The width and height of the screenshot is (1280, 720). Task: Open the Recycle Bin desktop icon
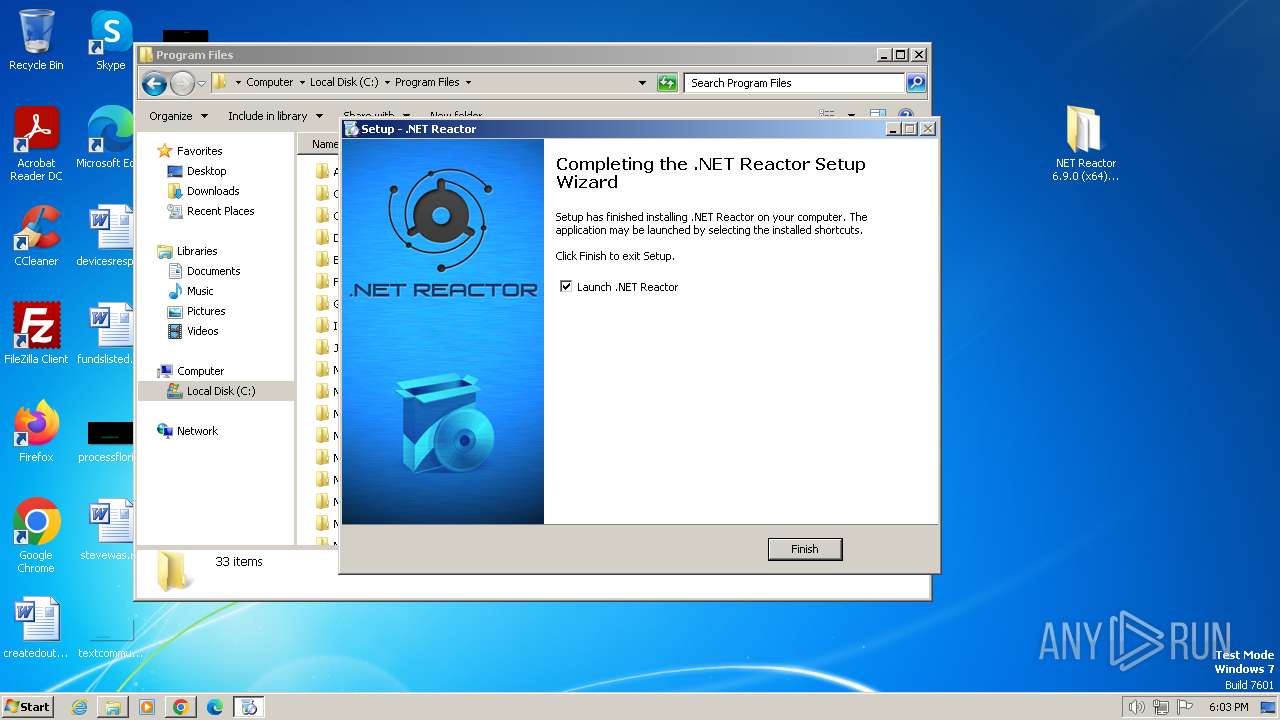pos(36,40)
